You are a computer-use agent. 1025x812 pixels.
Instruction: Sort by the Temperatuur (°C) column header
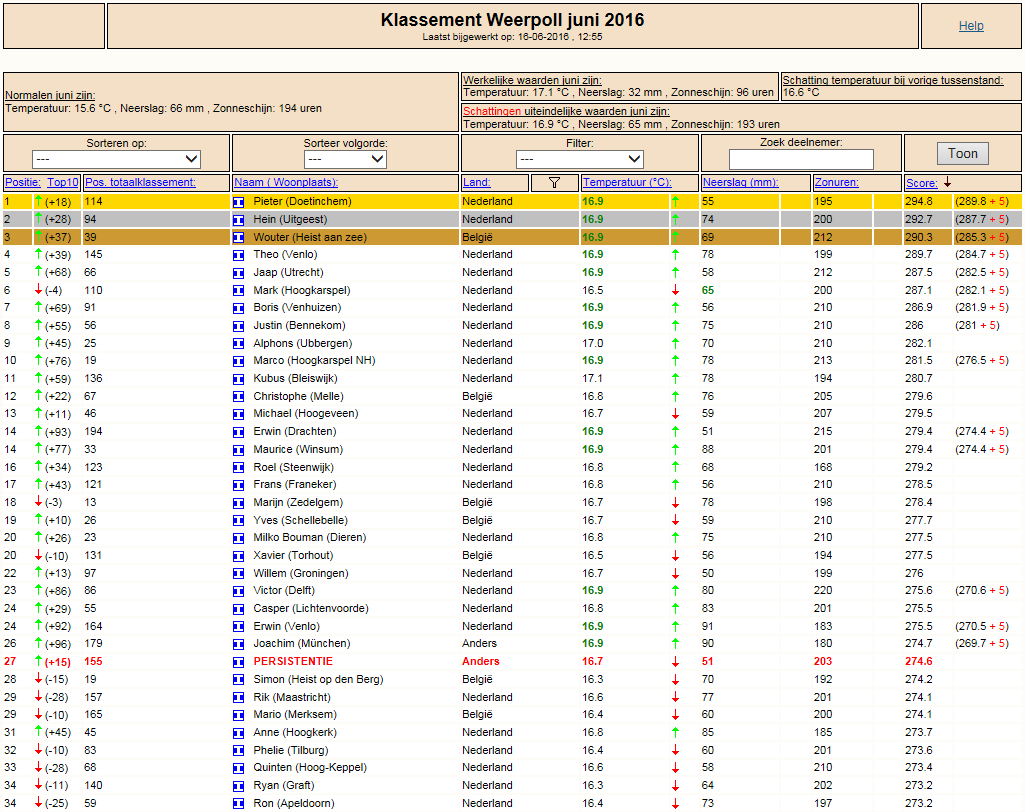coord(626,183)
